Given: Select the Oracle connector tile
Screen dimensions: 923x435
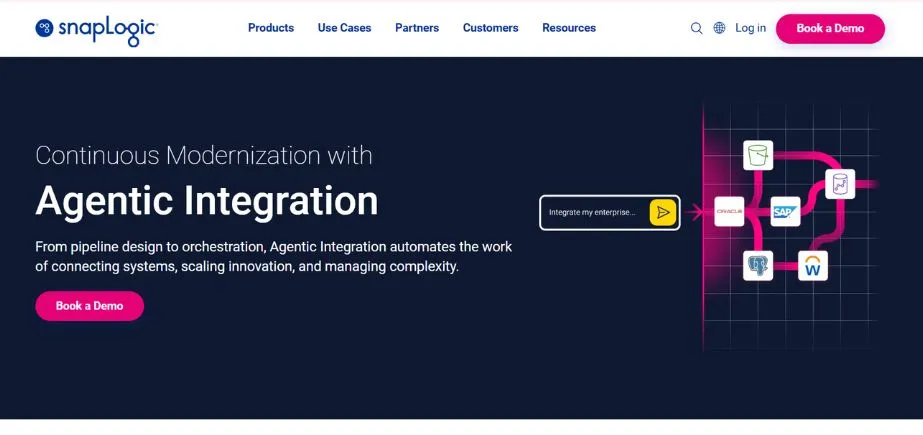Looking at the screenshot, I should pos(729,211).
